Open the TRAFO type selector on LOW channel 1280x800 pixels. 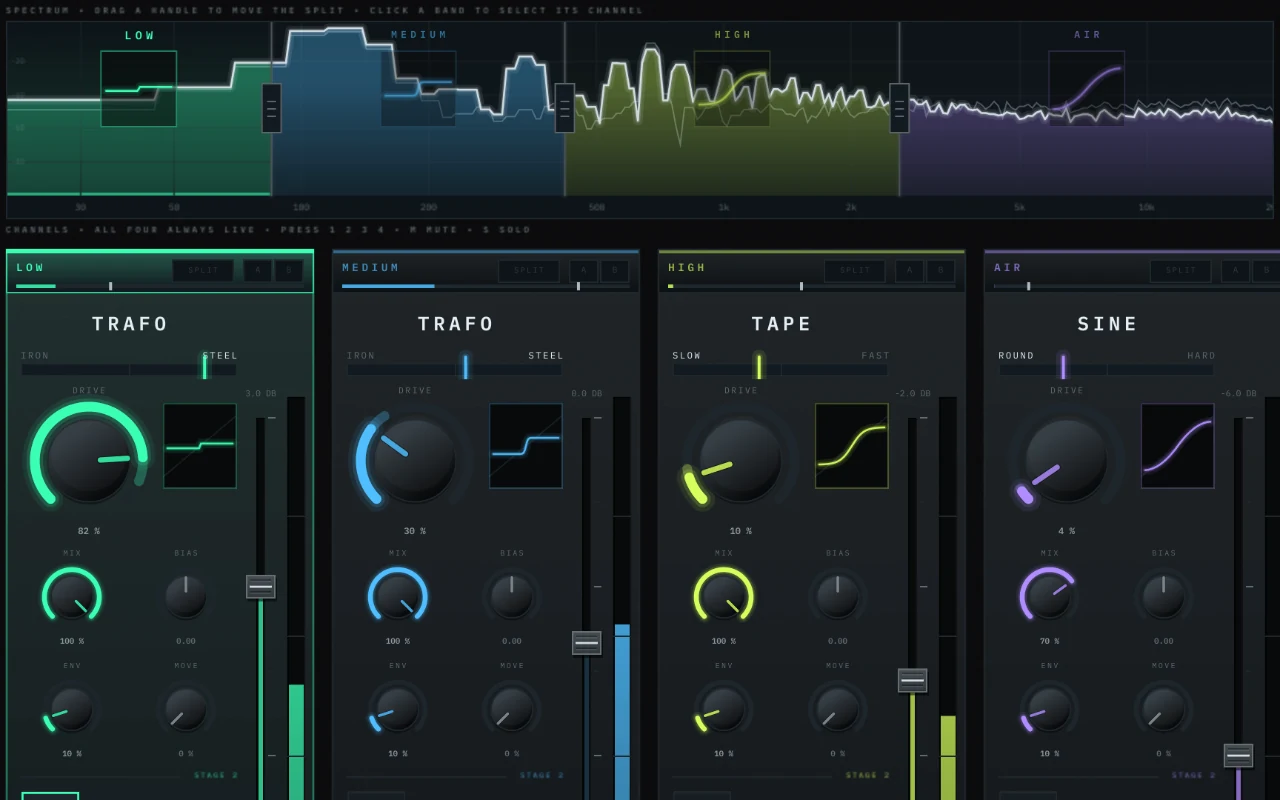pos(131,324)
